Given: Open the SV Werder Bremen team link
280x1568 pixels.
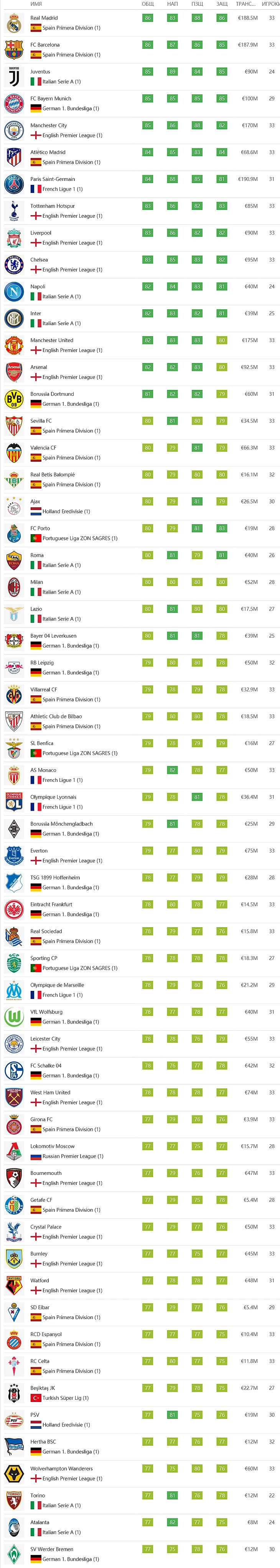Looking at the screenshot, I should 52,1550.
